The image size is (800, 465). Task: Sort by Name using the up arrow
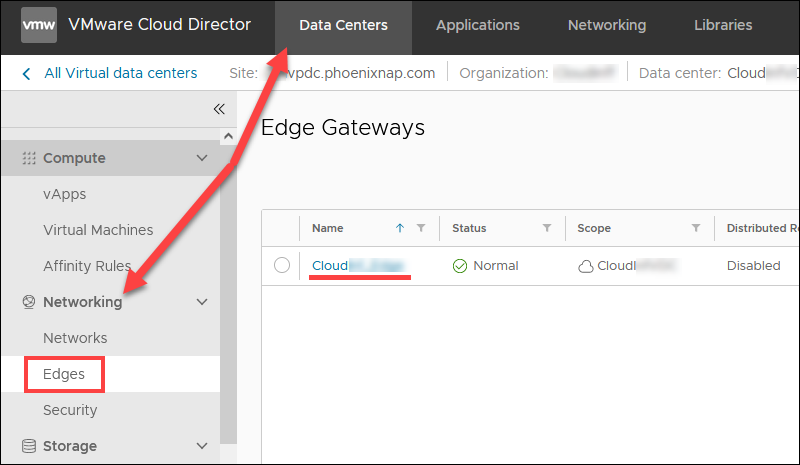coord(400,228)
